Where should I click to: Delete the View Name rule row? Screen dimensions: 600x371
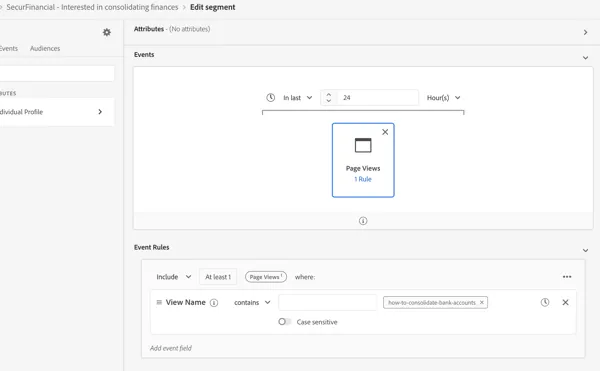[x=565, y=302]
